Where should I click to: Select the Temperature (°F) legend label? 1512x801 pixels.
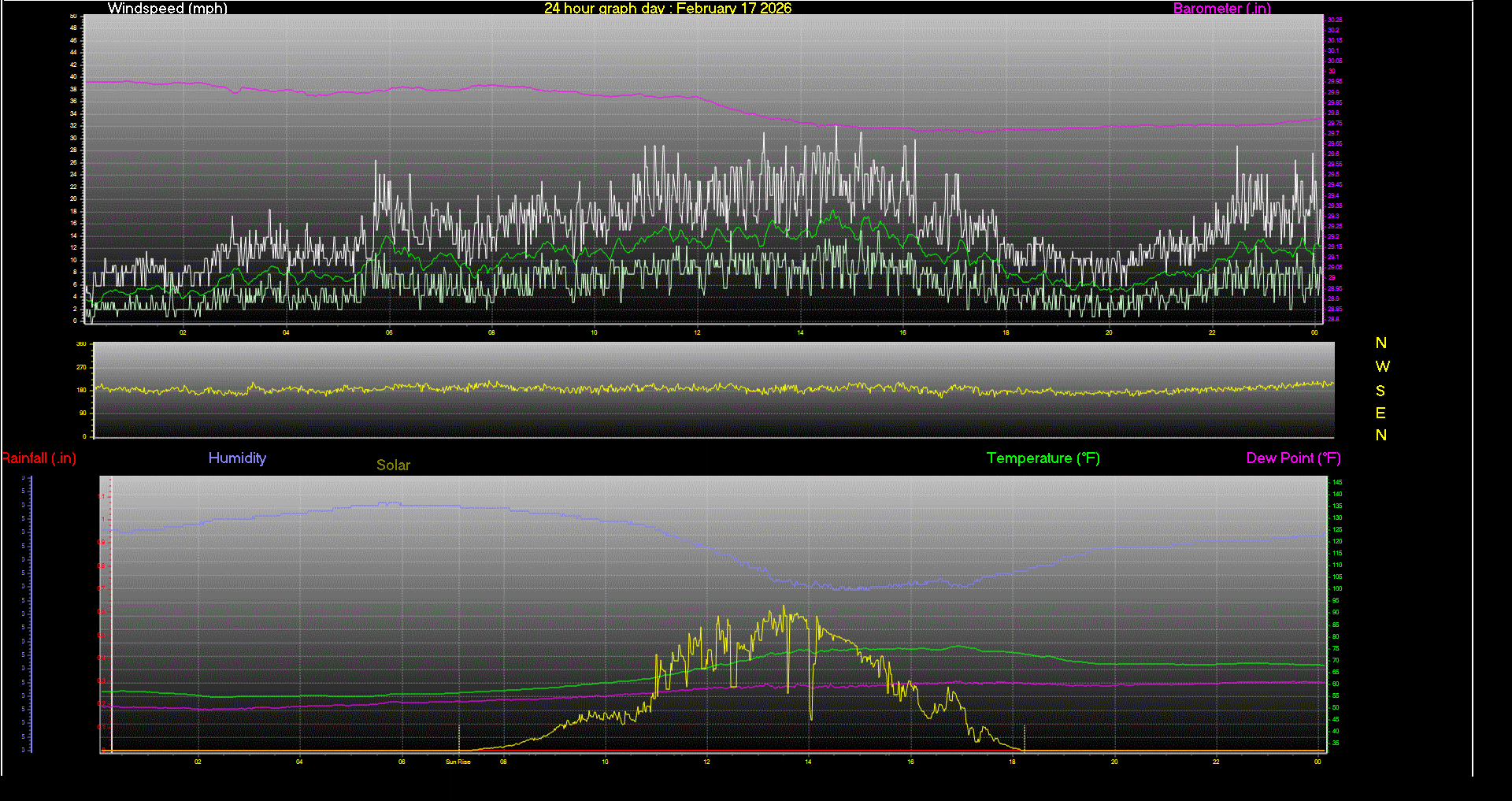click(x=1043, y=458)
